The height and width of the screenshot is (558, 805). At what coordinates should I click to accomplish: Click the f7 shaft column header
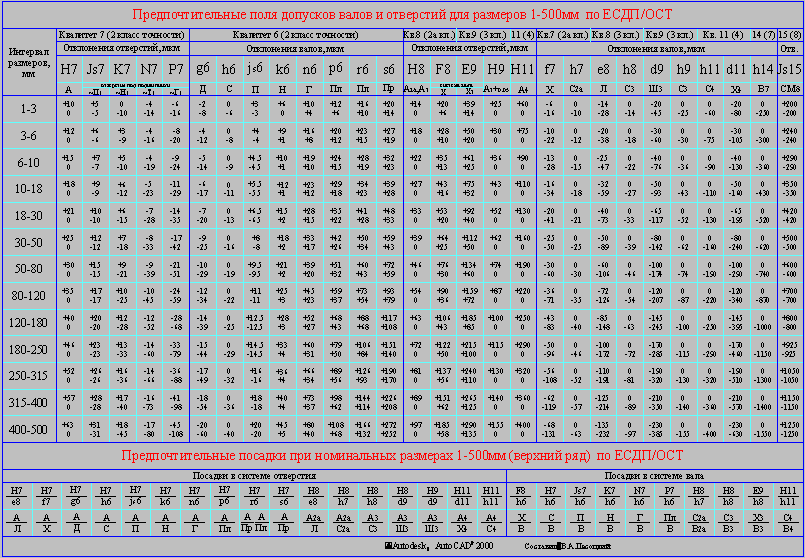tap(550, 69)
